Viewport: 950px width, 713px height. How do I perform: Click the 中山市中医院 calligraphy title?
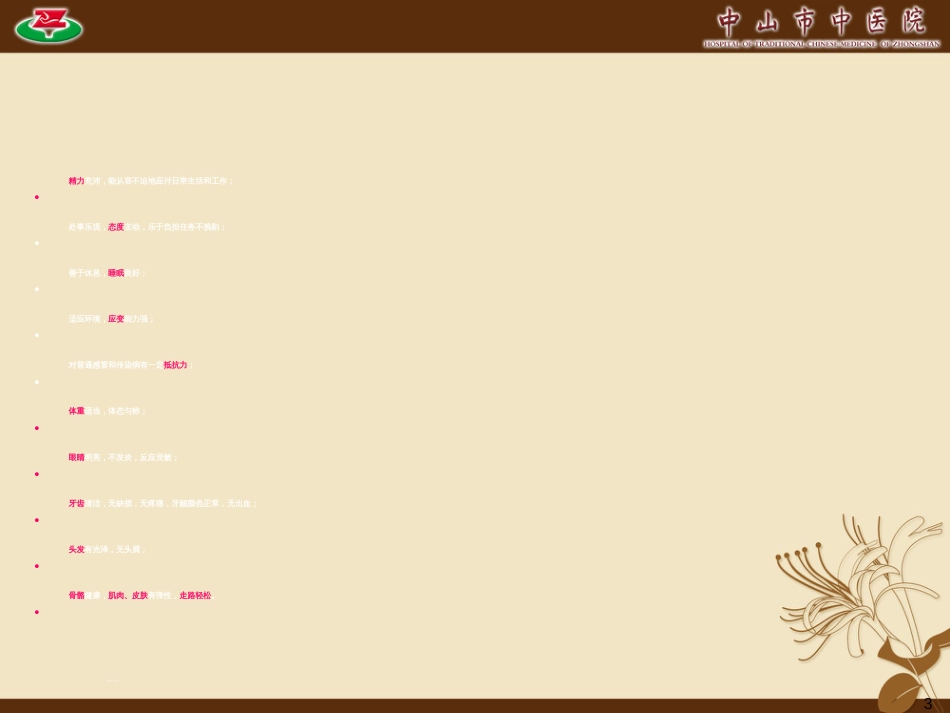pos(821,20)
